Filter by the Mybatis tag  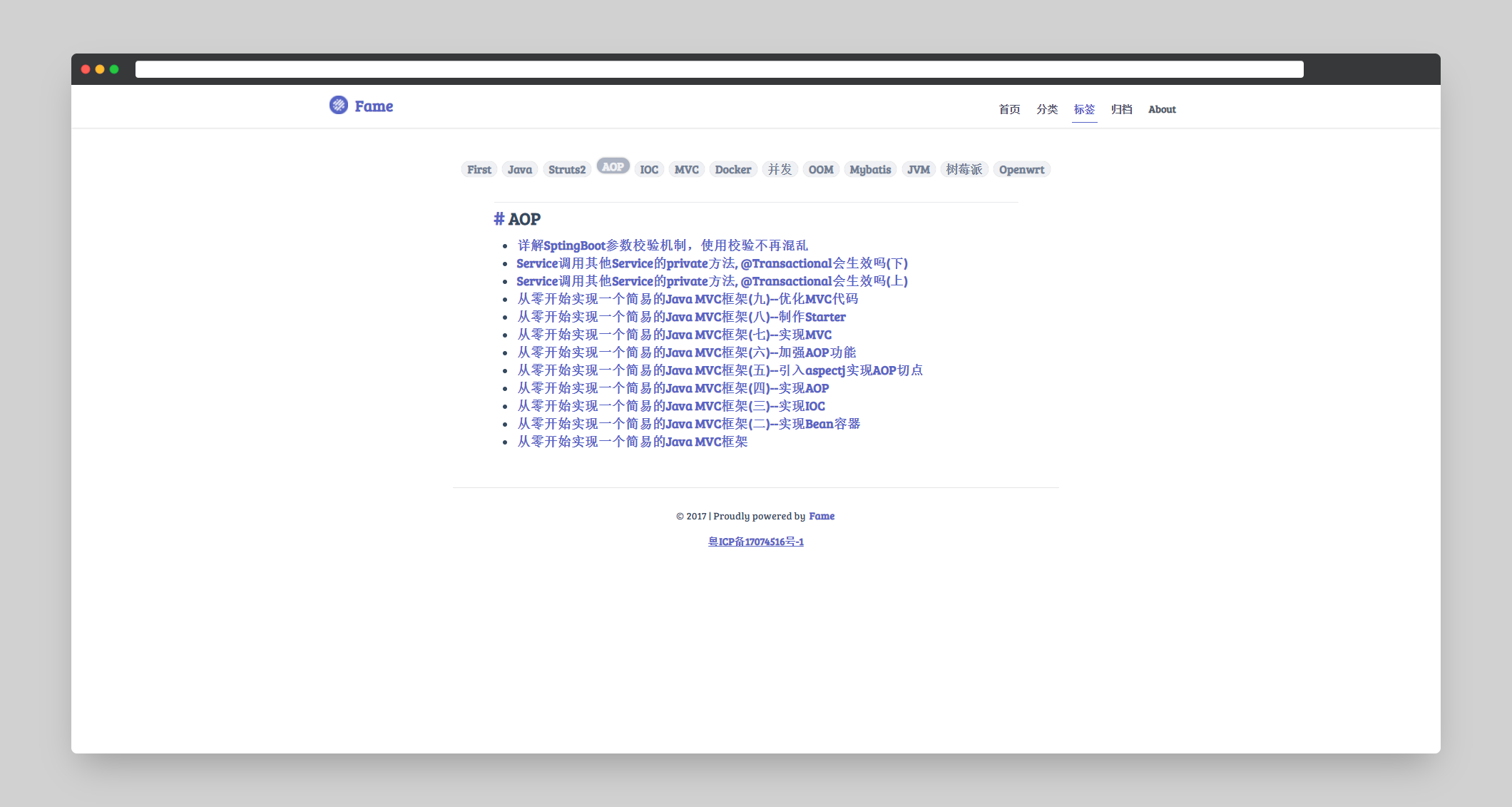(x=870, y=170)
